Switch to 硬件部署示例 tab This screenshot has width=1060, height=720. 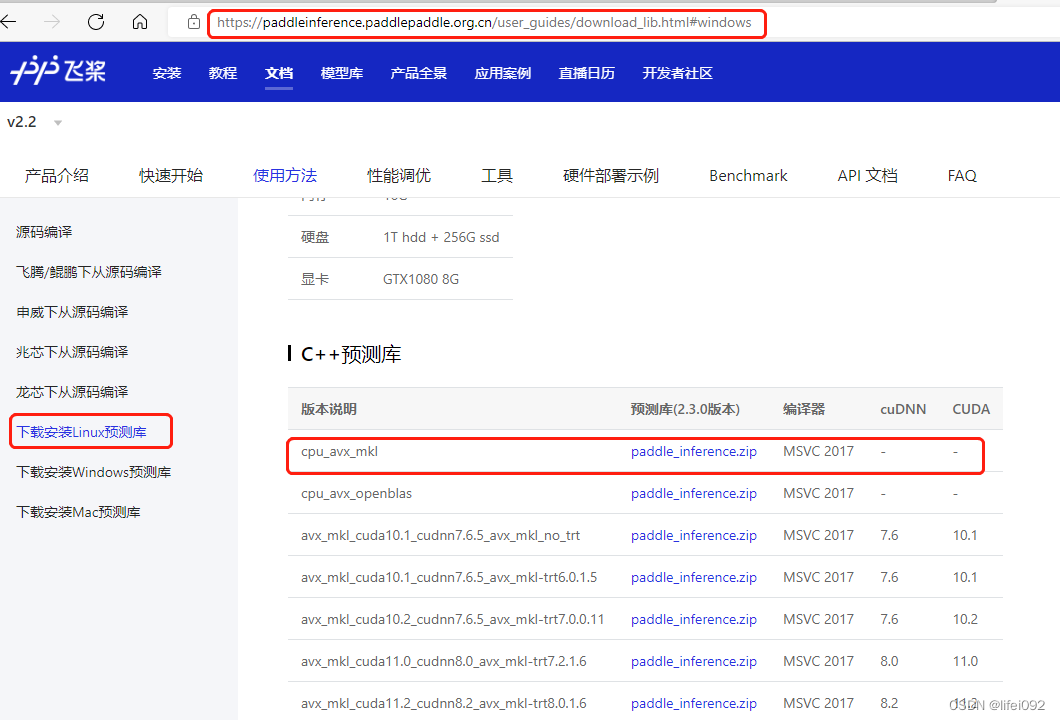tap(611, 176)
